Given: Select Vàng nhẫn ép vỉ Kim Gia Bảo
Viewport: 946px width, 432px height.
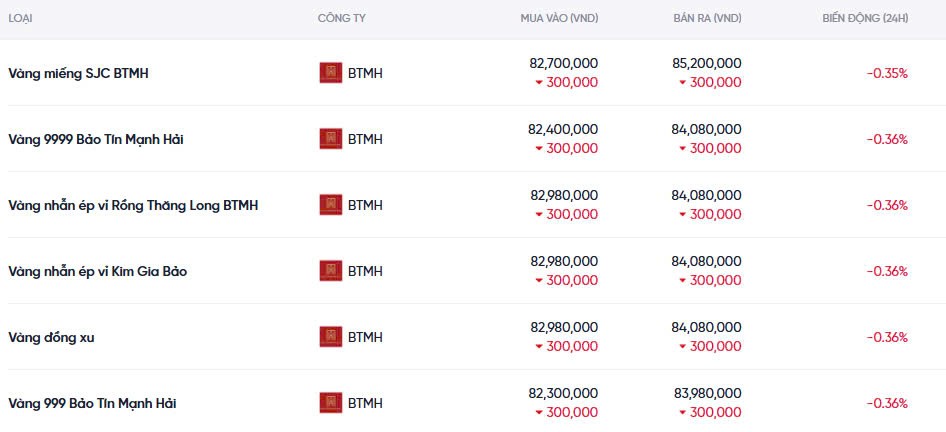Looking at the screenshot, I should (97, 271).
